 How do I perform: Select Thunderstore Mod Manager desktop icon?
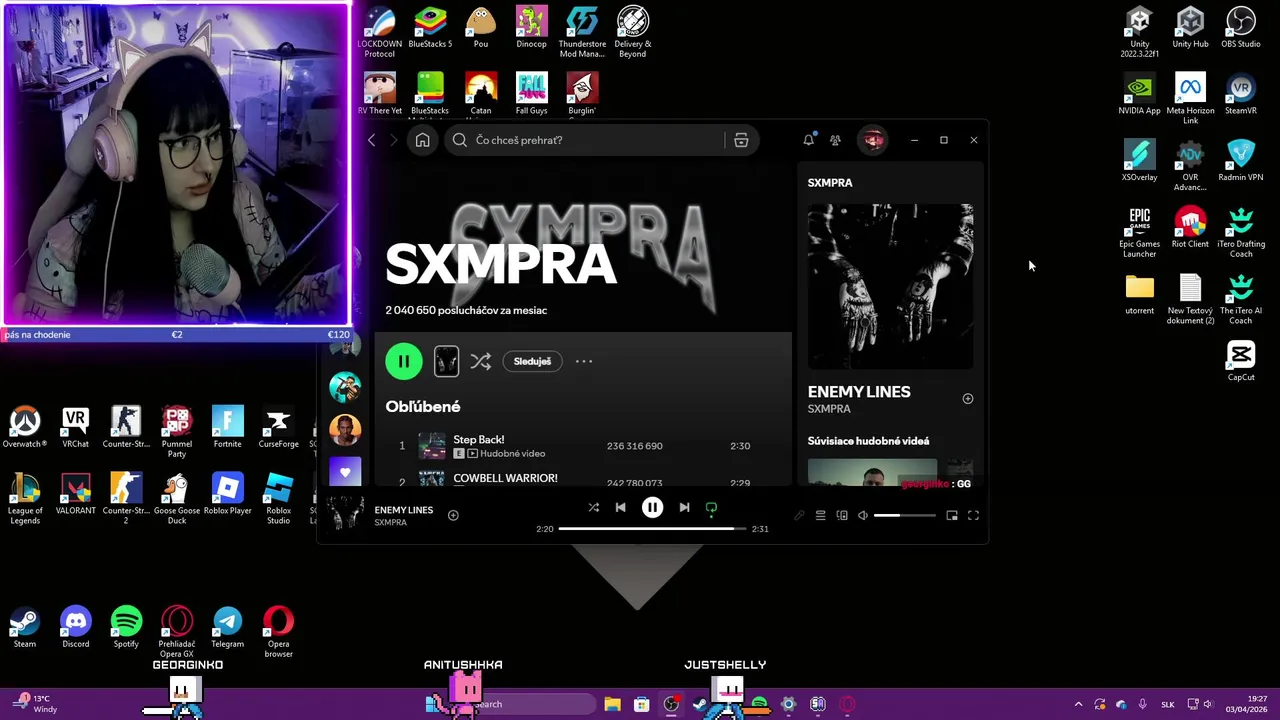tap(582, 33)
